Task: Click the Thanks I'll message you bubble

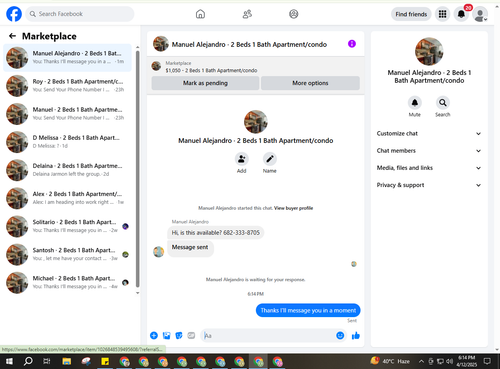Action: 308,310
